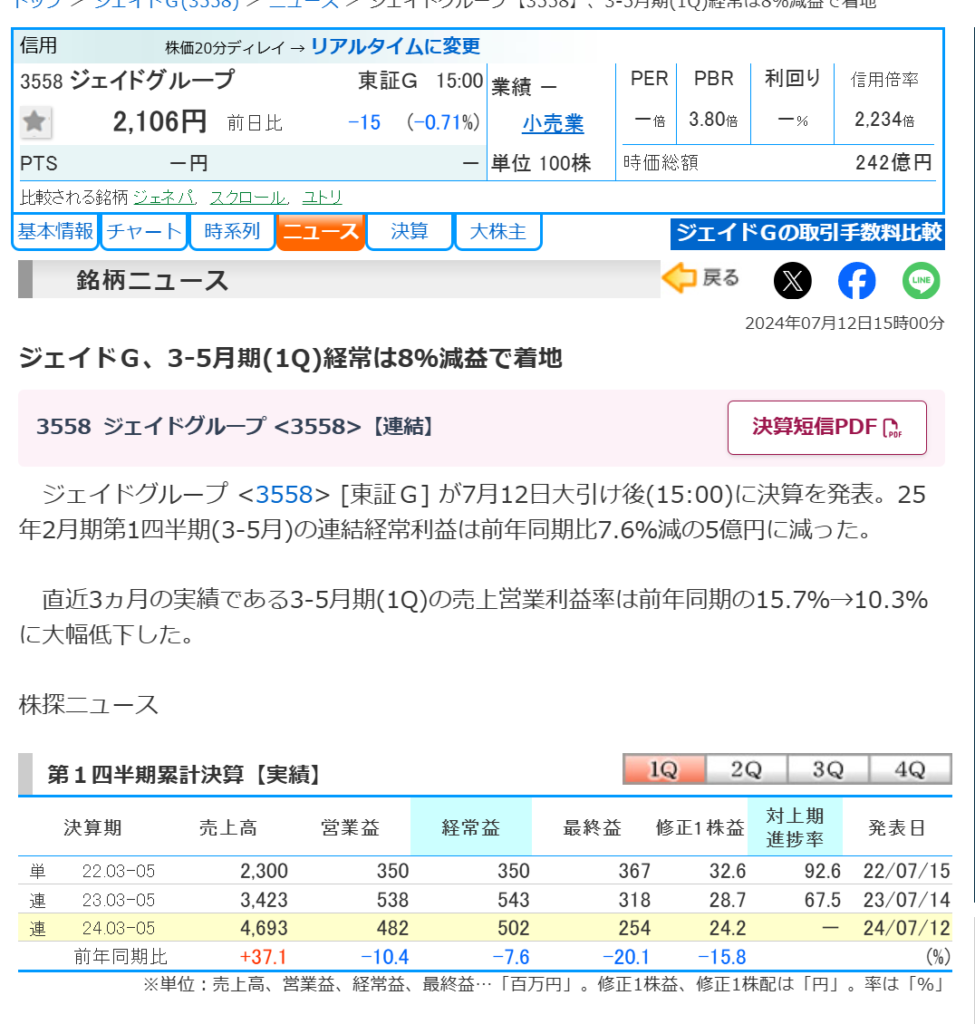Select the 3Q quarter toggle
The image size is (975, 1024).
(827, 769)
